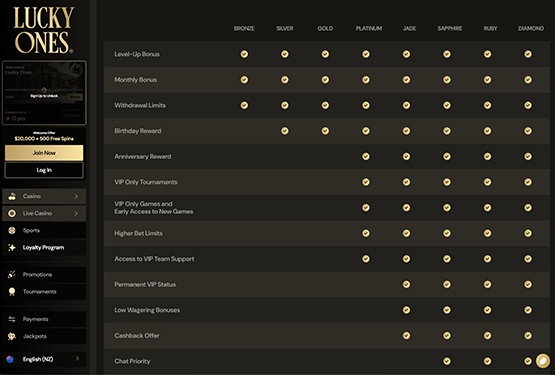Click Bronze check for Level-Up Bonus
The width and height of the screenshot is (555, 375).
(x=244, y=54)
